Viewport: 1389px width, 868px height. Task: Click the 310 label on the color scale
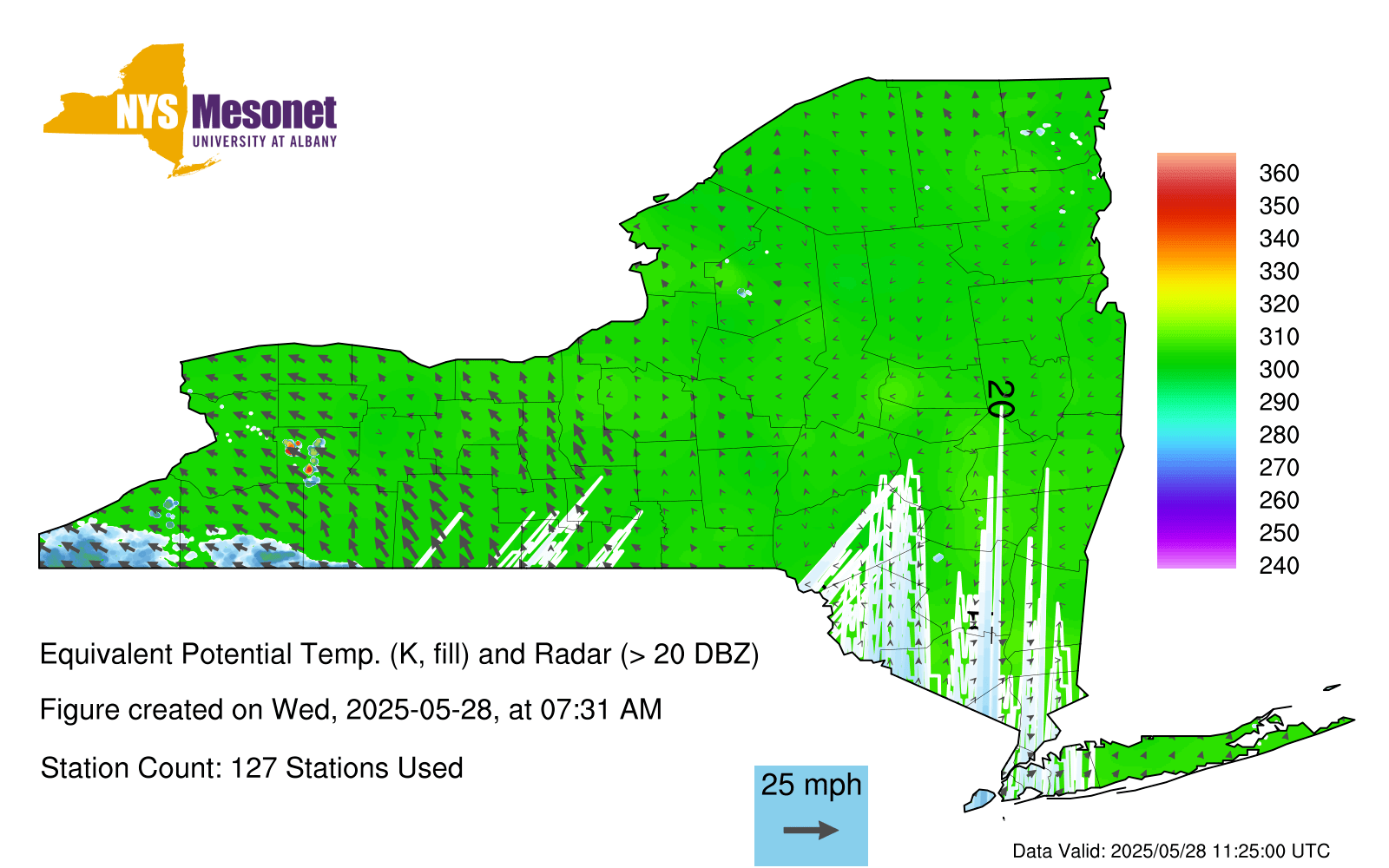pos(1279,337)
